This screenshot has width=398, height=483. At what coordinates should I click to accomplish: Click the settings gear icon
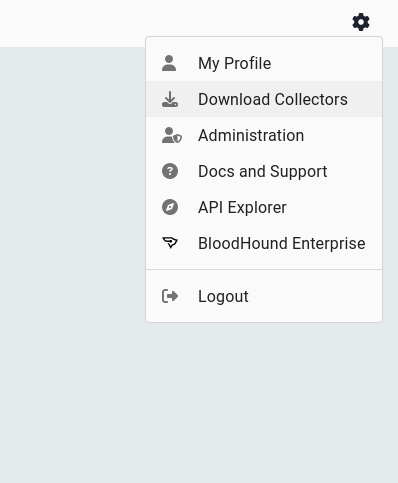[x=361, y=22]
